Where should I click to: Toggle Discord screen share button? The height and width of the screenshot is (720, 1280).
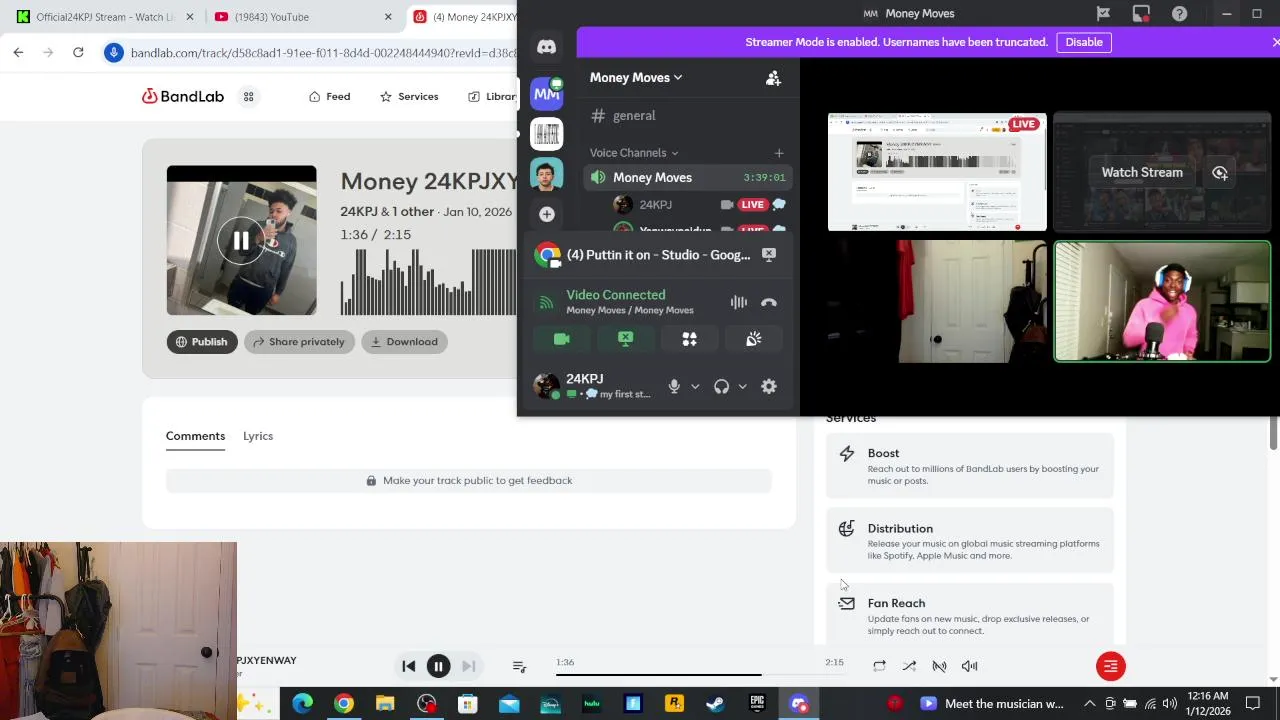[626, 339]
